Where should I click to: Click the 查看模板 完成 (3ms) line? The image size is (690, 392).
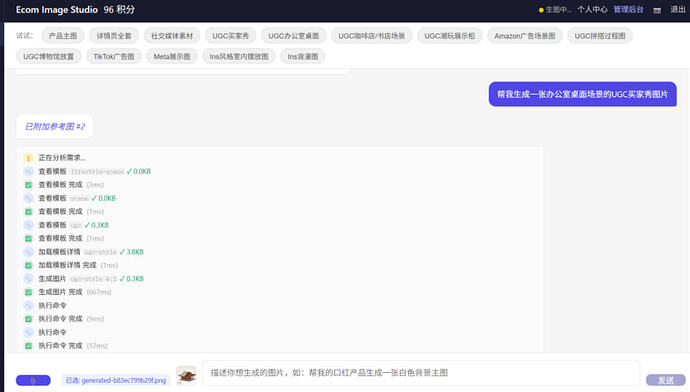pos(71,185)
